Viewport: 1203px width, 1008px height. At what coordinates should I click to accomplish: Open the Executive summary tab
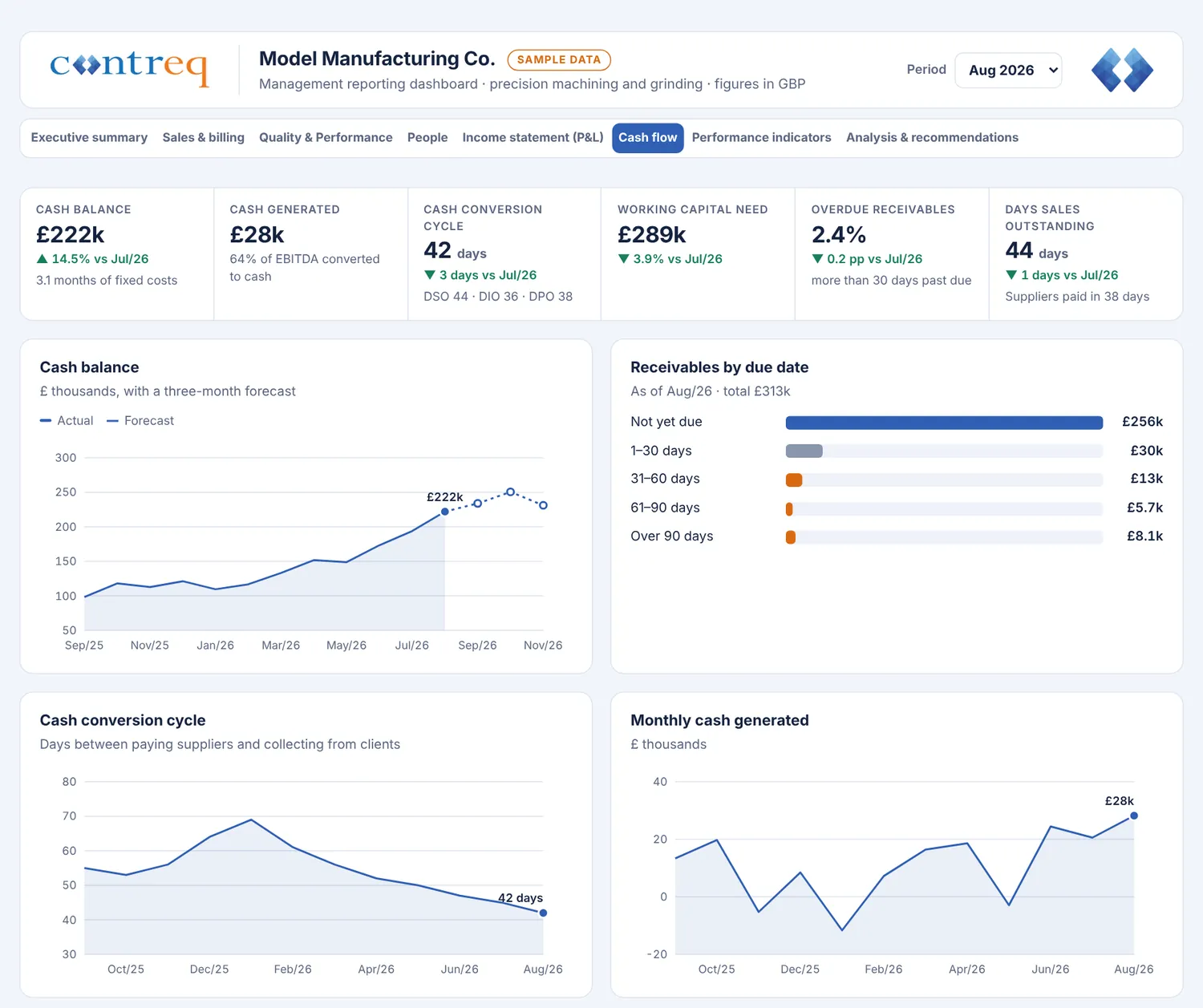point(89,138)
